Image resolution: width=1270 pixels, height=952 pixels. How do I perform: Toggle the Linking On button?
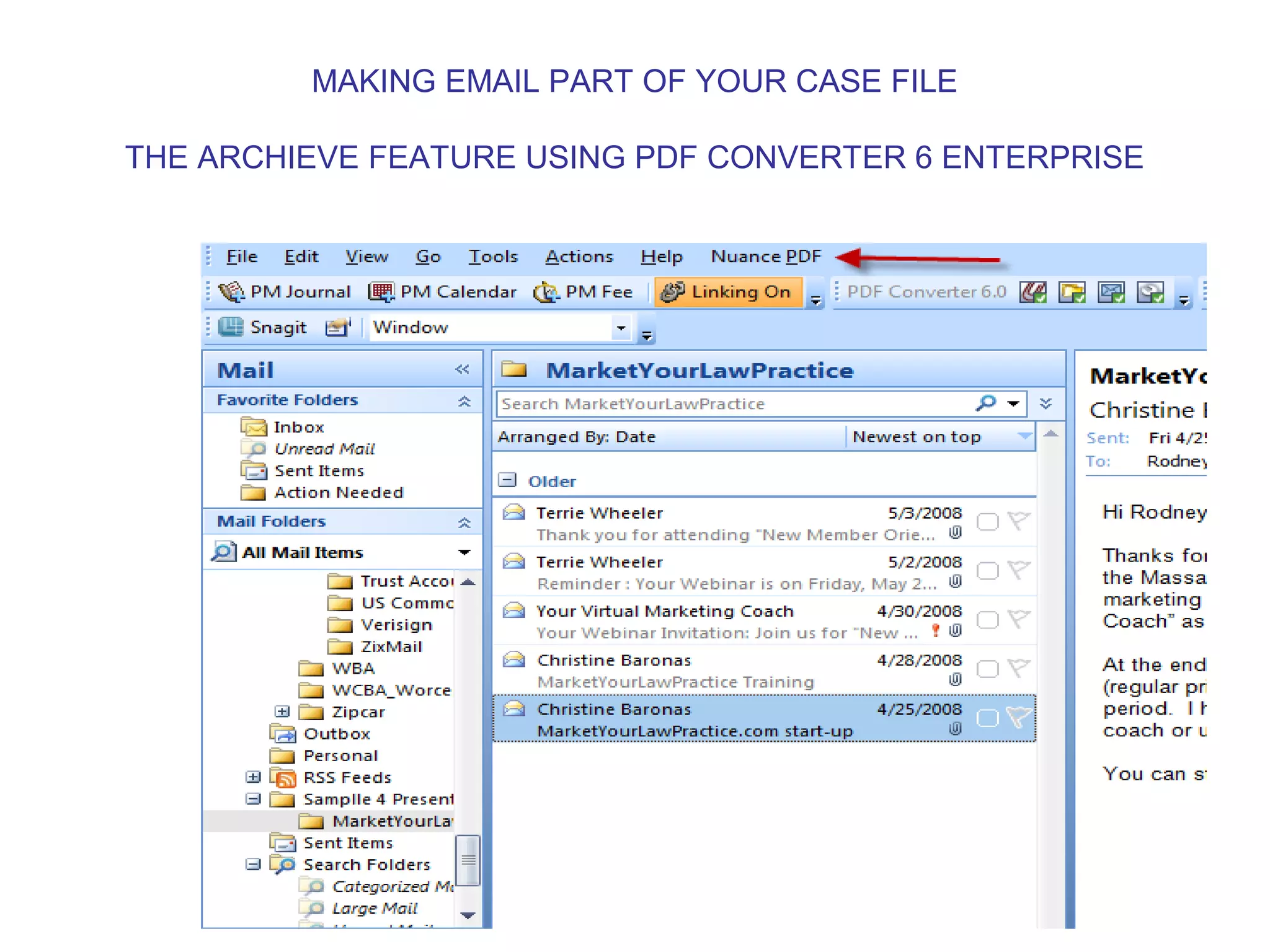(x=729, y=292)
